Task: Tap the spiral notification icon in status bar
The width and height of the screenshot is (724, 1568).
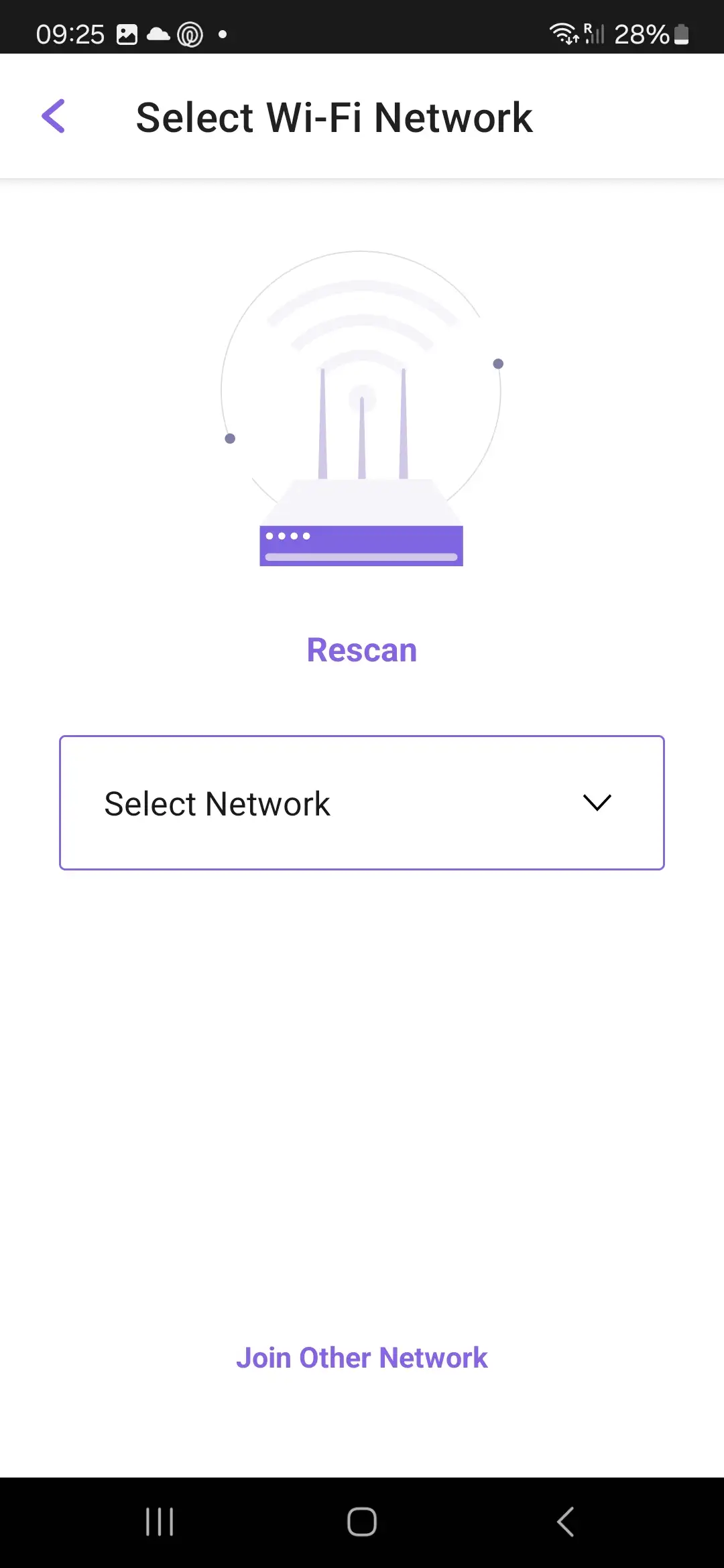Action: [190, 34]
